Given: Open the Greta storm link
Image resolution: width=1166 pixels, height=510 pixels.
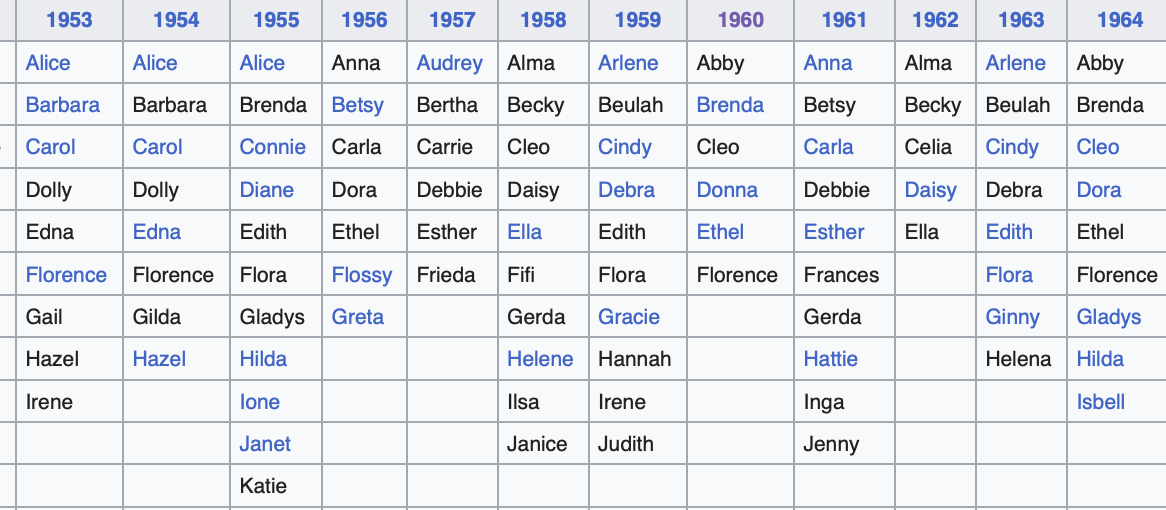Looking at the screenshot, I should (358, 317).
